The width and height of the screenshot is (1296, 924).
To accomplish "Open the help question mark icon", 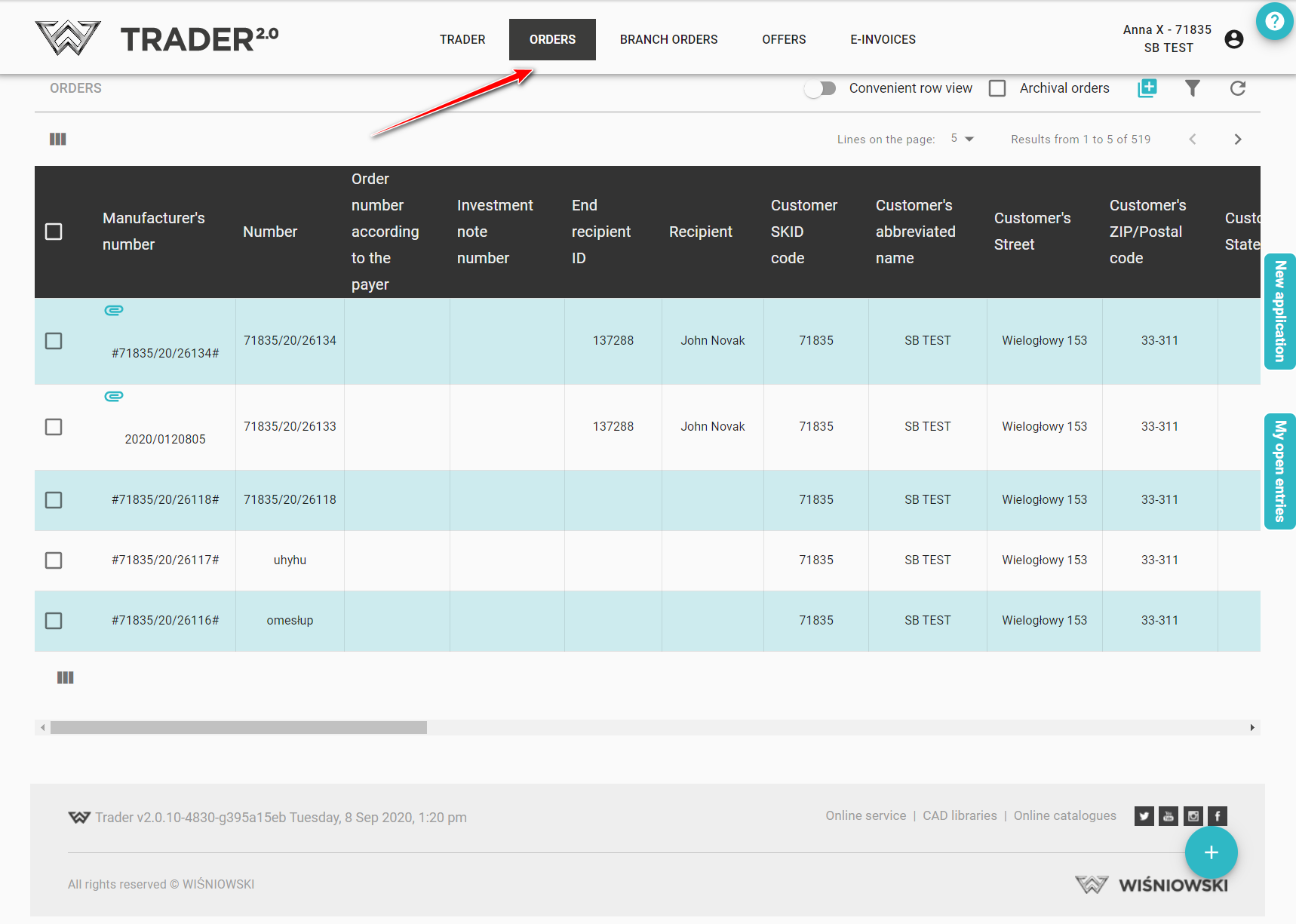I will 1274,21.
